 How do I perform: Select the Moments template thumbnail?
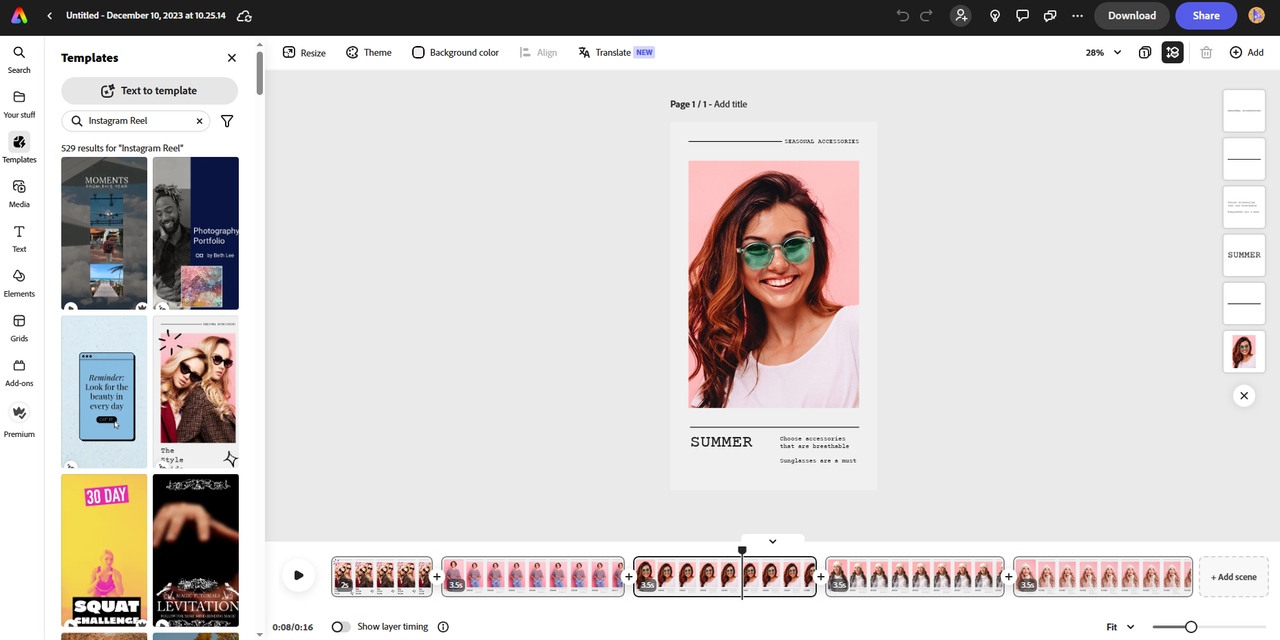click(104, 233)
